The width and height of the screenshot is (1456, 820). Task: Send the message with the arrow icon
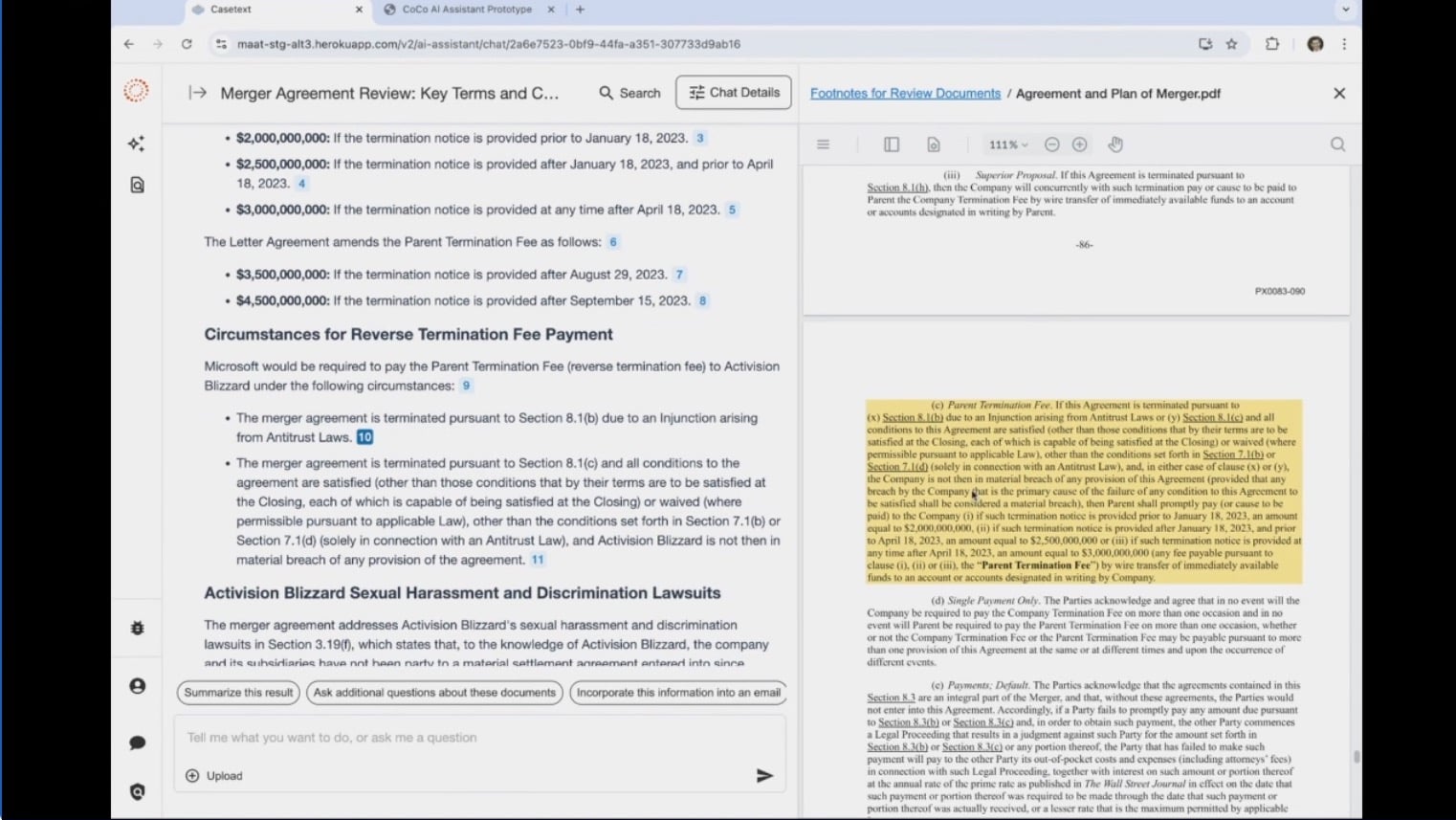764,775
